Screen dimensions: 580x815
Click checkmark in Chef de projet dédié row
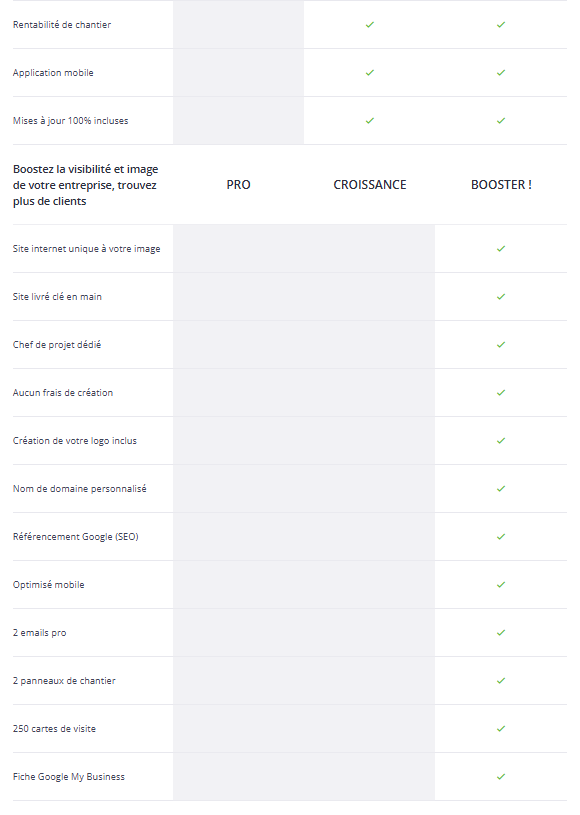500,345
